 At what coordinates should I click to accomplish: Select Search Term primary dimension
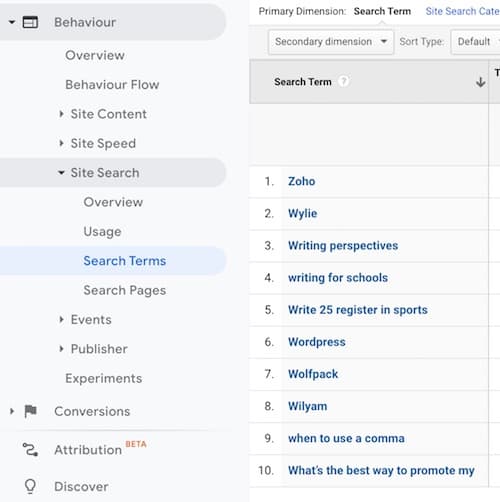point(382,11)
